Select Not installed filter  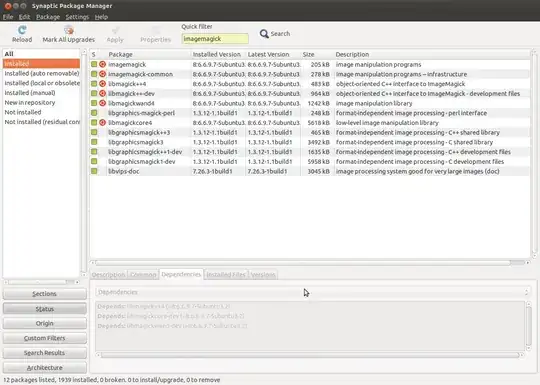pos(41,112)
